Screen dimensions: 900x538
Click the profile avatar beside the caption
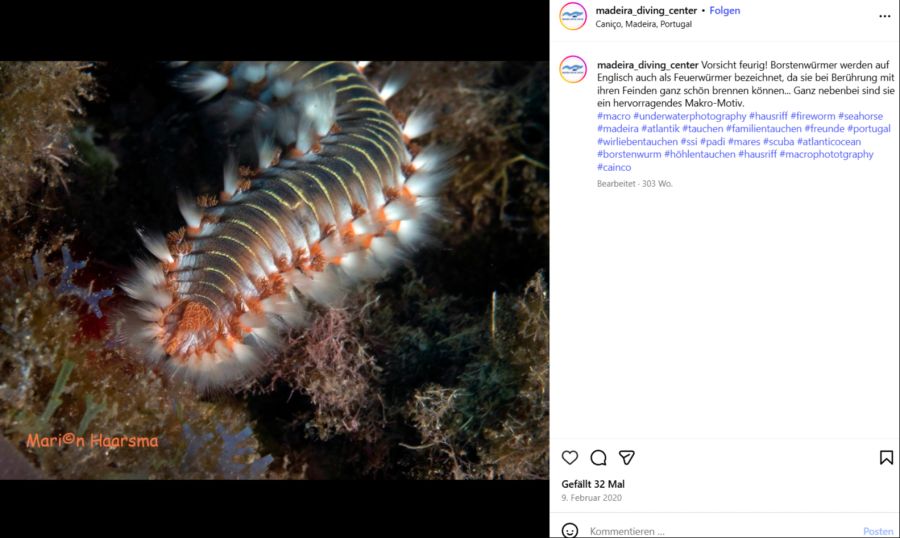click(573, 69)
